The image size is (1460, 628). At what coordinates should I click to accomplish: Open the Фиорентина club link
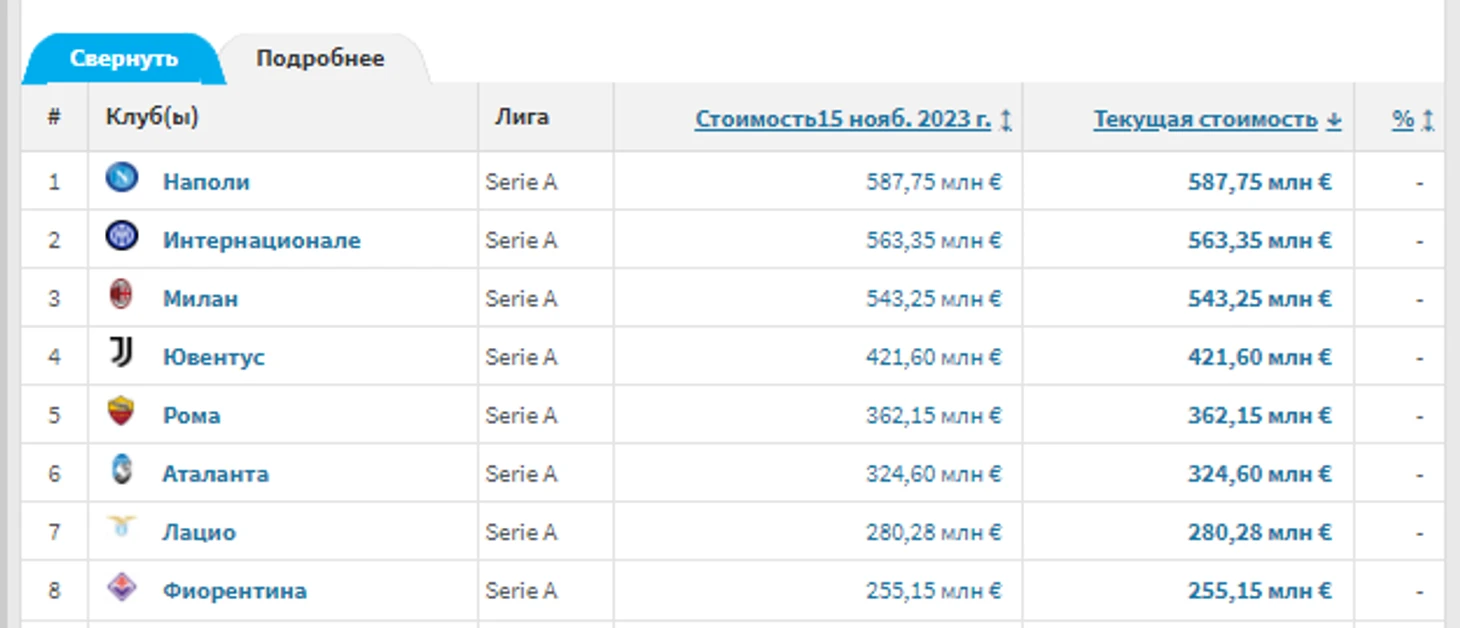[234, 590]
